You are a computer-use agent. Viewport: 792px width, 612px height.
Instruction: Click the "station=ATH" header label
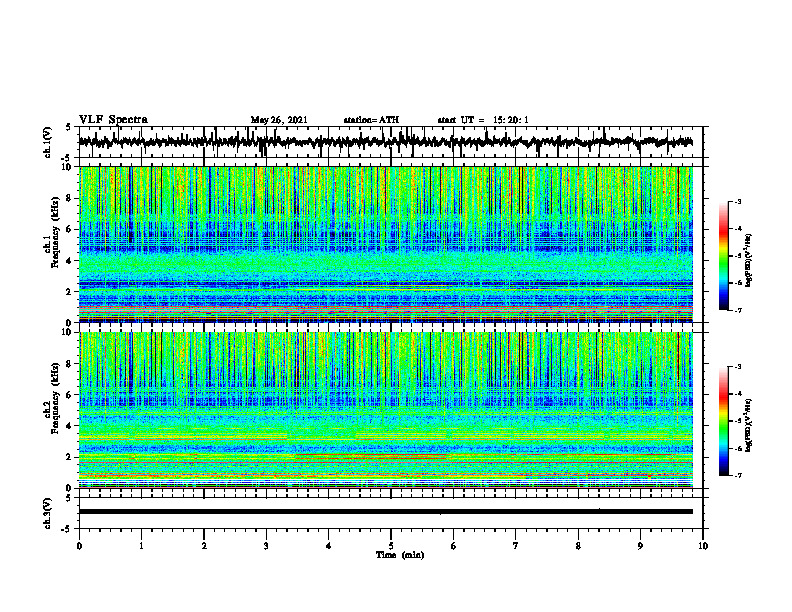371,120
